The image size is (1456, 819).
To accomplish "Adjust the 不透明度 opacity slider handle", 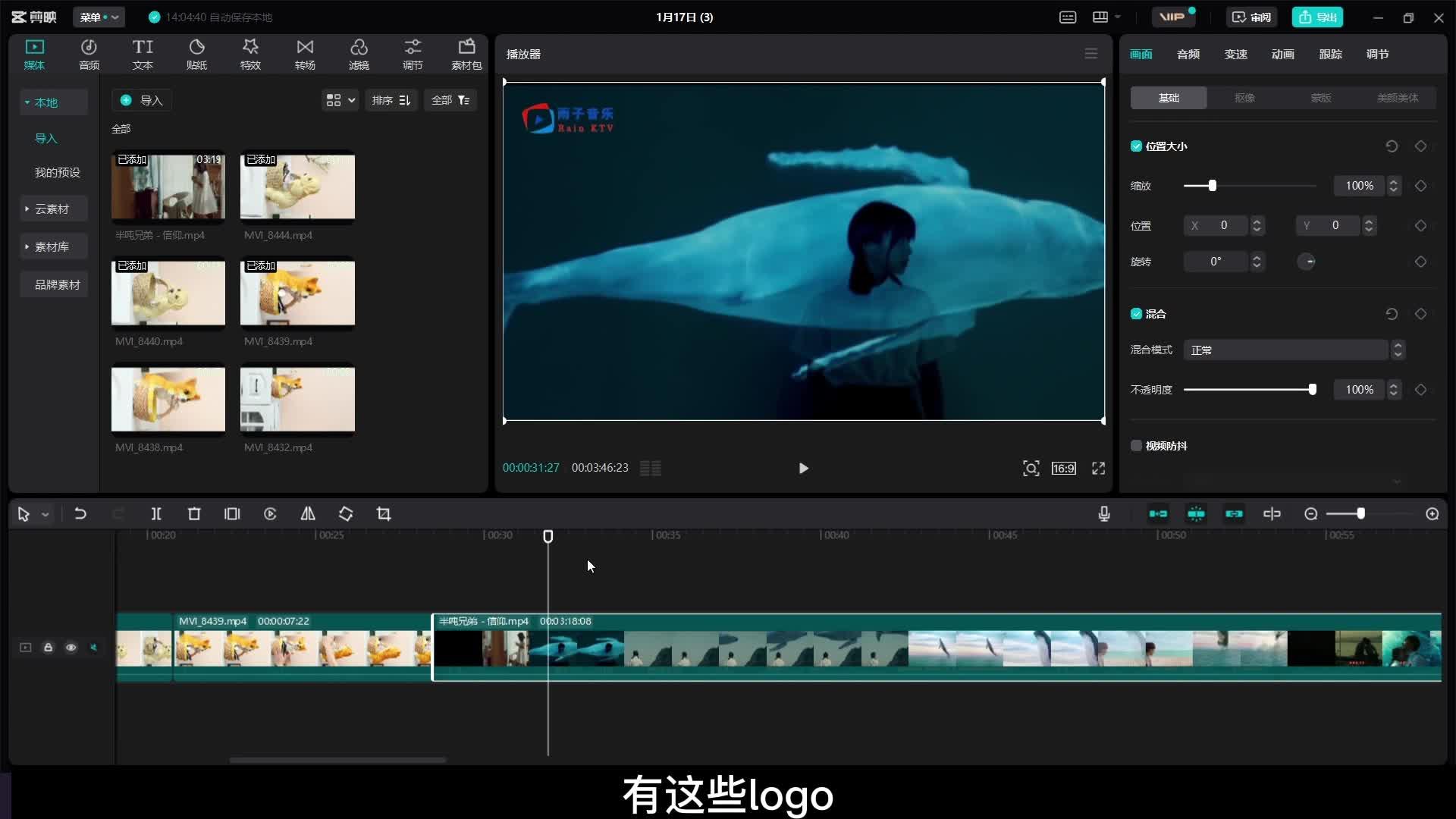I will click(1312, 390).
